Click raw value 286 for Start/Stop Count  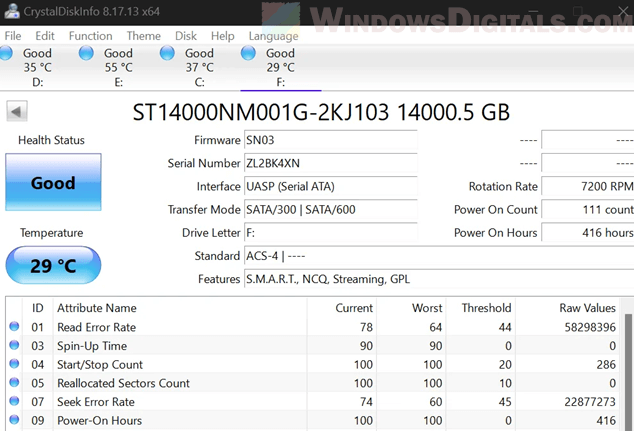click(x=606, y=365)
